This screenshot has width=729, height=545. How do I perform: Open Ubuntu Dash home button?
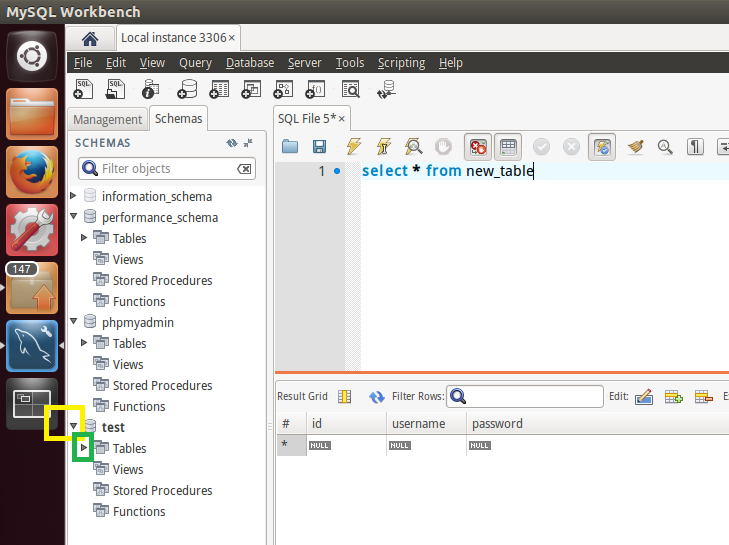coord(32,56)
